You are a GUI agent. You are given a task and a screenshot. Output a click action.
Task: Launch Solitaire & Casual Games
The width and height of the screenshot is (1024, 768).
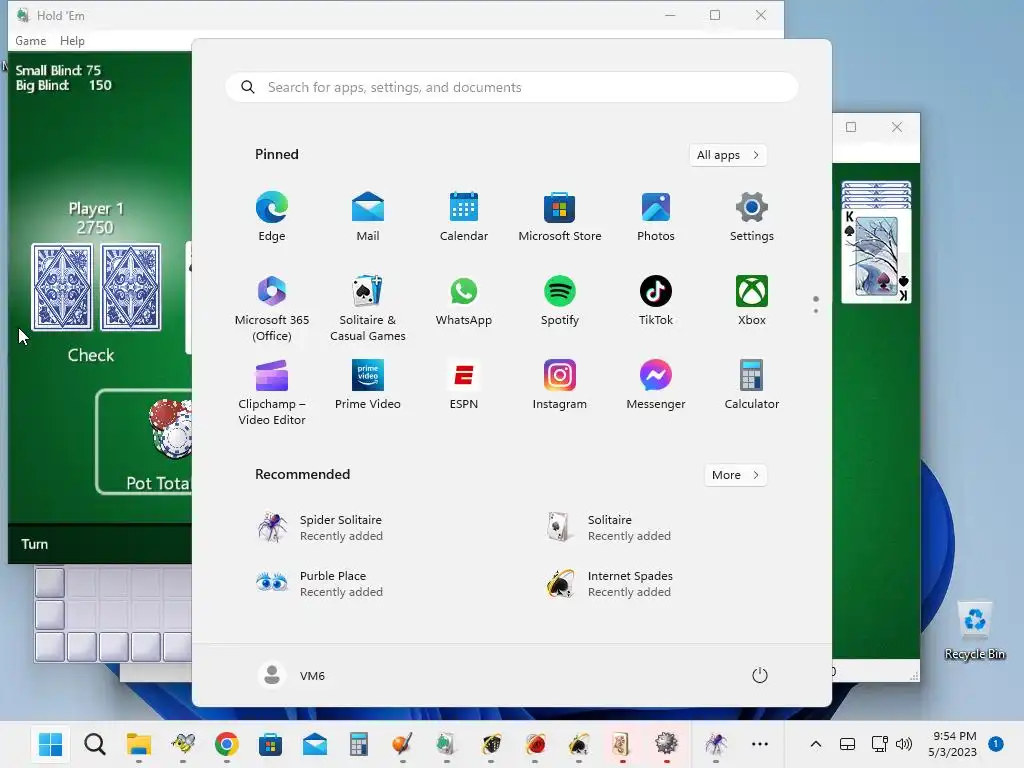pyautogui.click(x=368, y=308)
